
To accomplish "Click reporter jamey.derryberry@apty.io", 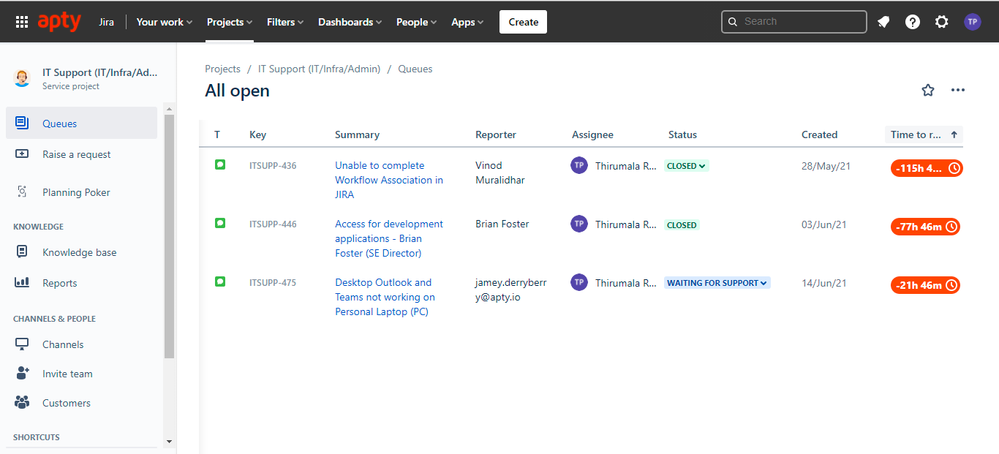I will [511, 290].
